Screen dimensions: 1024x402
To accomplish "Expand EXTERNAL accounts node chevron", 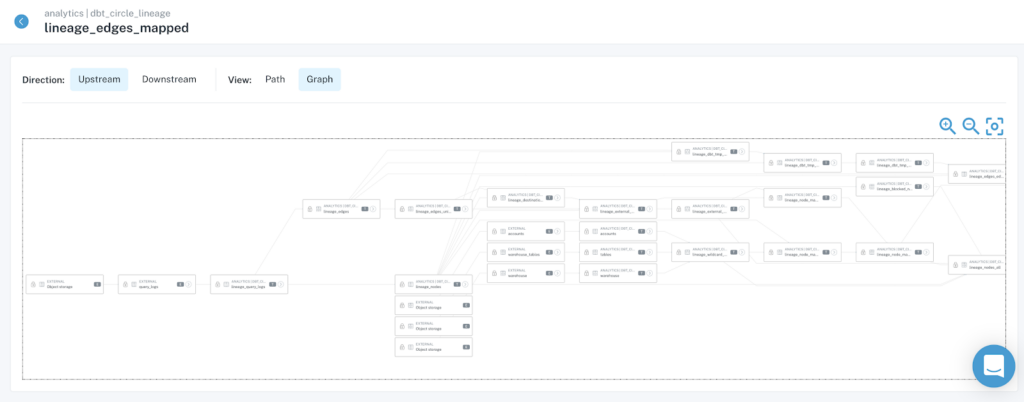I will 557,231.
